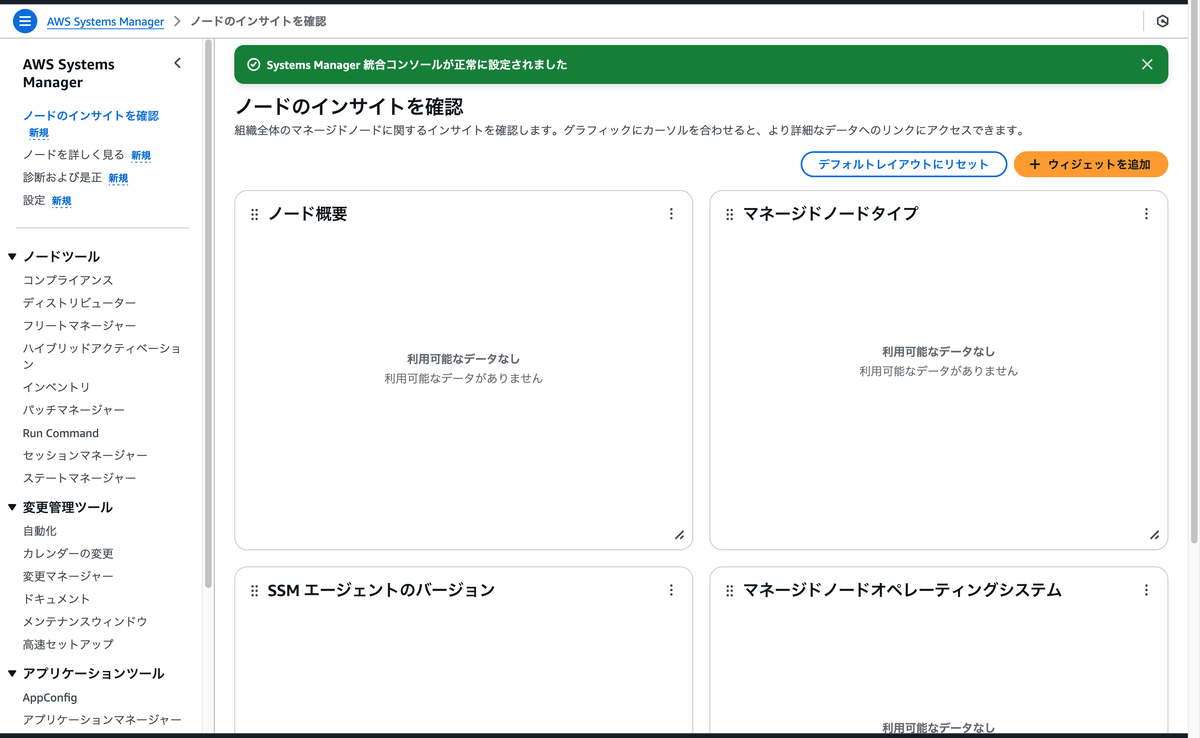This screenshot has width=1200, height=738.
Task: Open メンテナンスウィンドウ in sidebar
Action: click(x=85, y=621)
